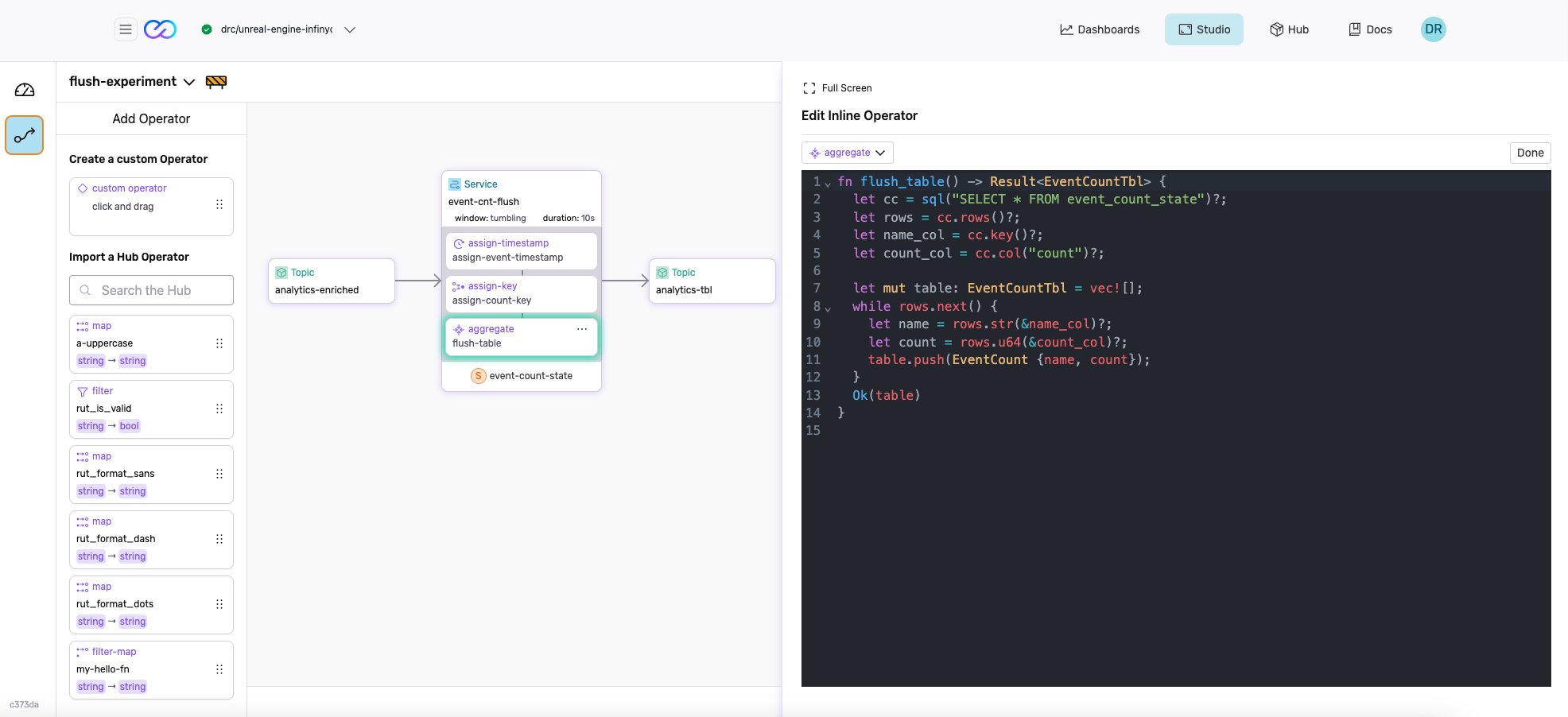The image size is (1568, 717).
Task: Open the Docs link
Action: [x=1370, y=29]
